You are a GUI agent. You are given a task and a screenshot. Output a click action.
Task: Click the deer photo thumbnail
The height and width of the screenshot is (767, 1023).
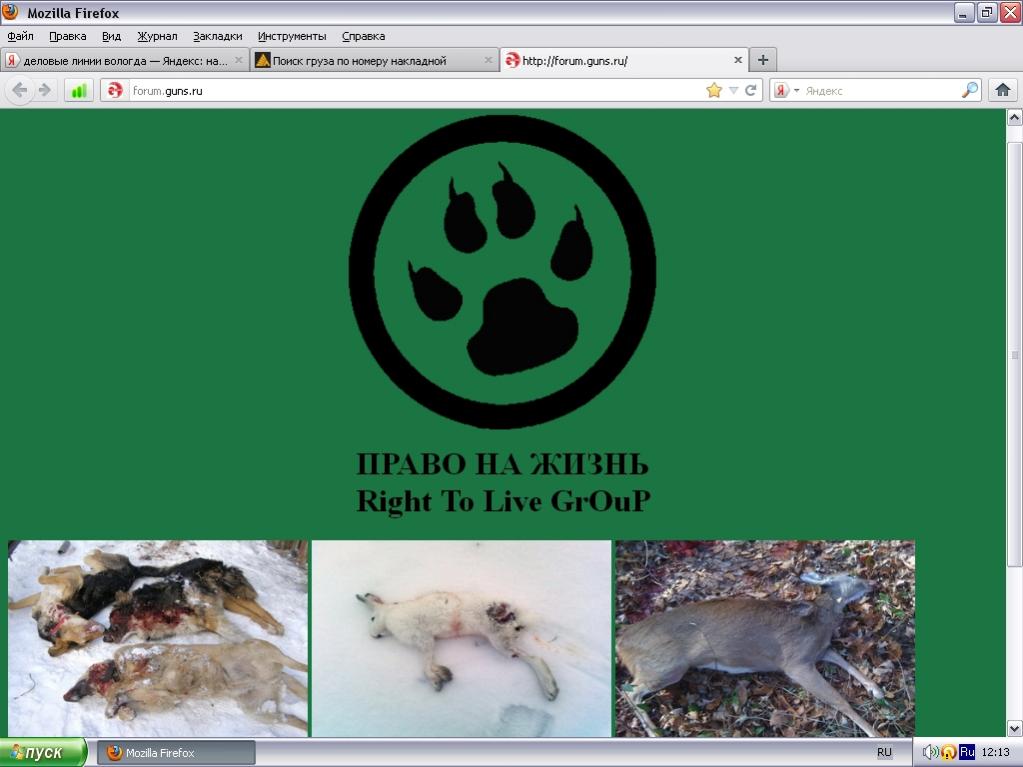[764, 638]
